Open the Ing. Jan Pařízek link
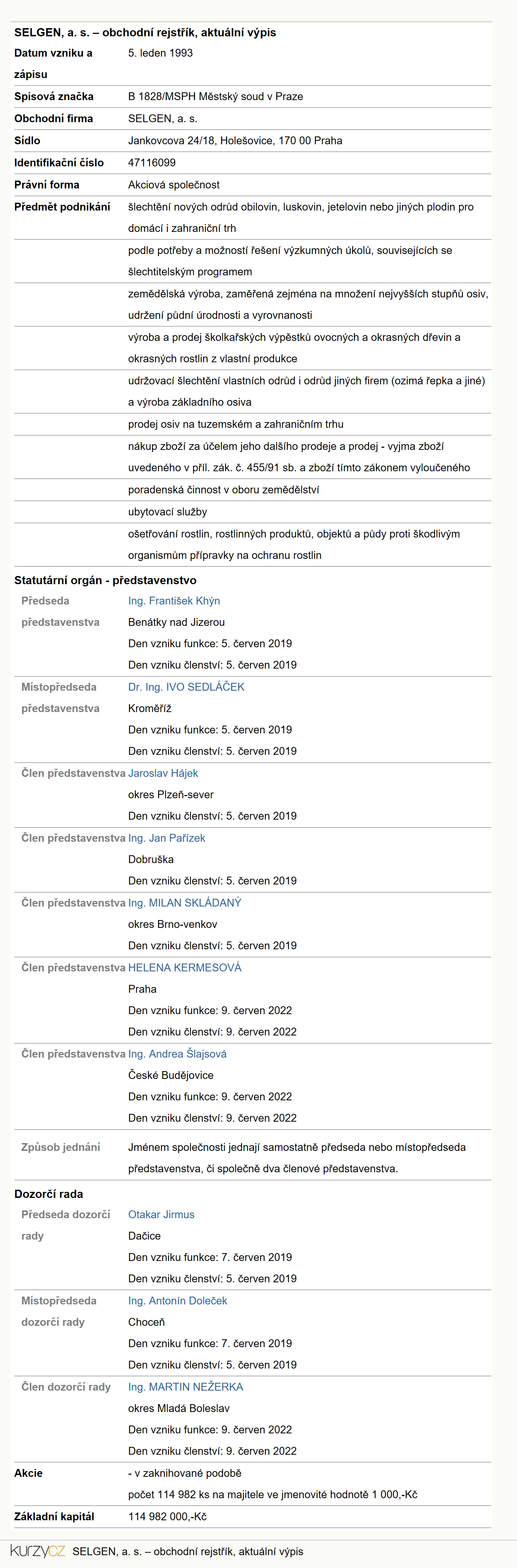This screenshot has width=517, height=1568. [167, 837]
